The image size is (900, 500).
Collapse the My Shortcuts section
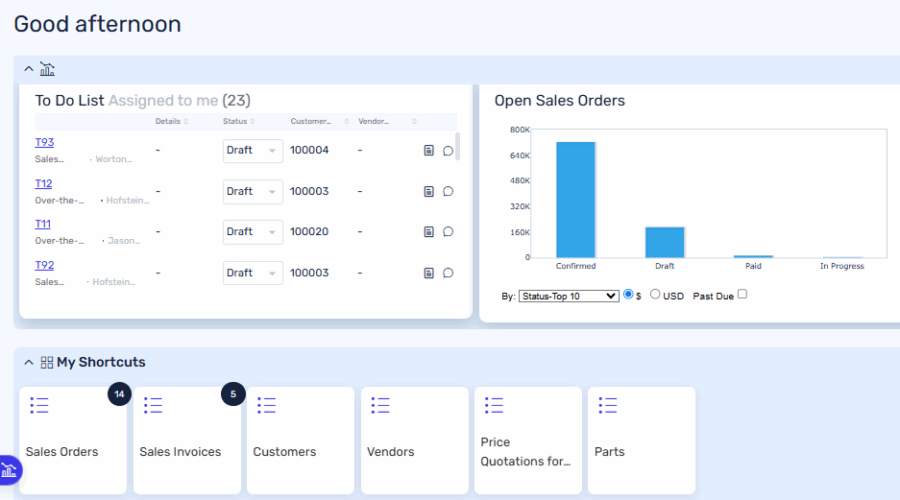pos(28,362)
